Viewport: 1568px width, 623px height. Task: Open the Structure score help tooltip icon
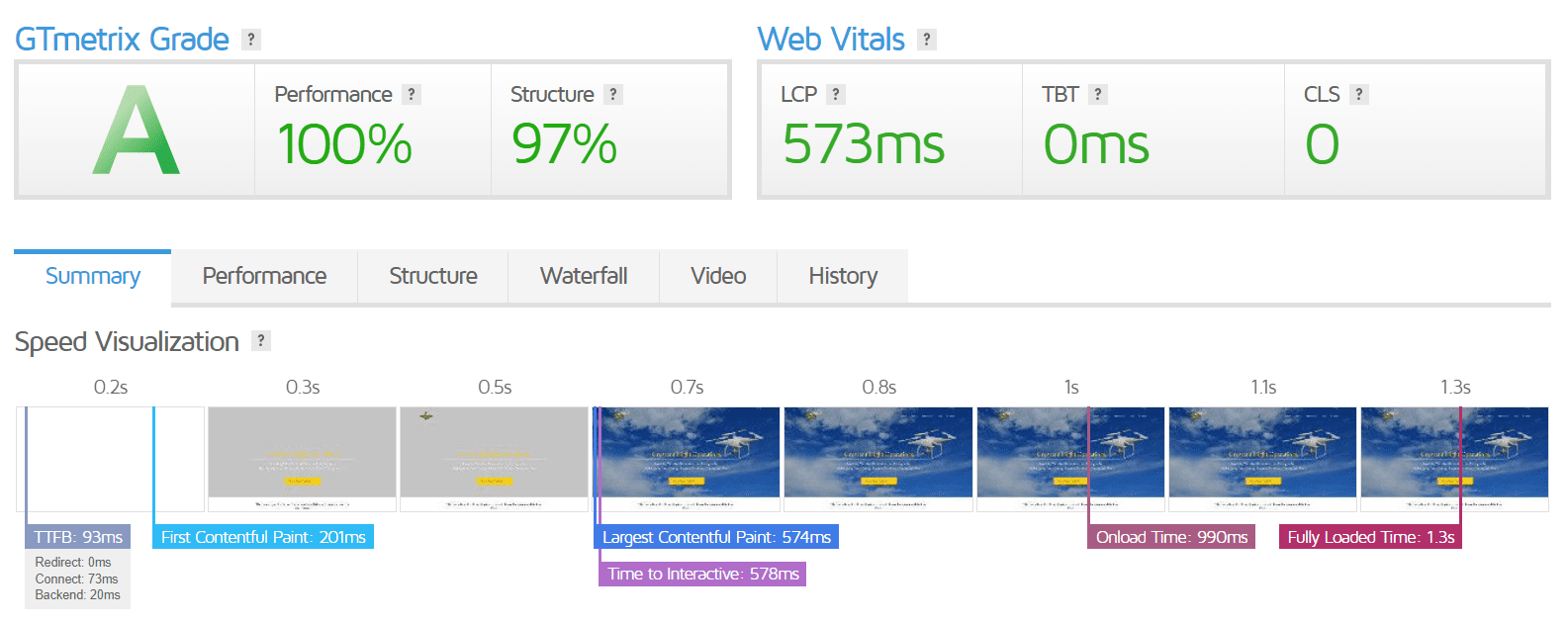[613, 94]
